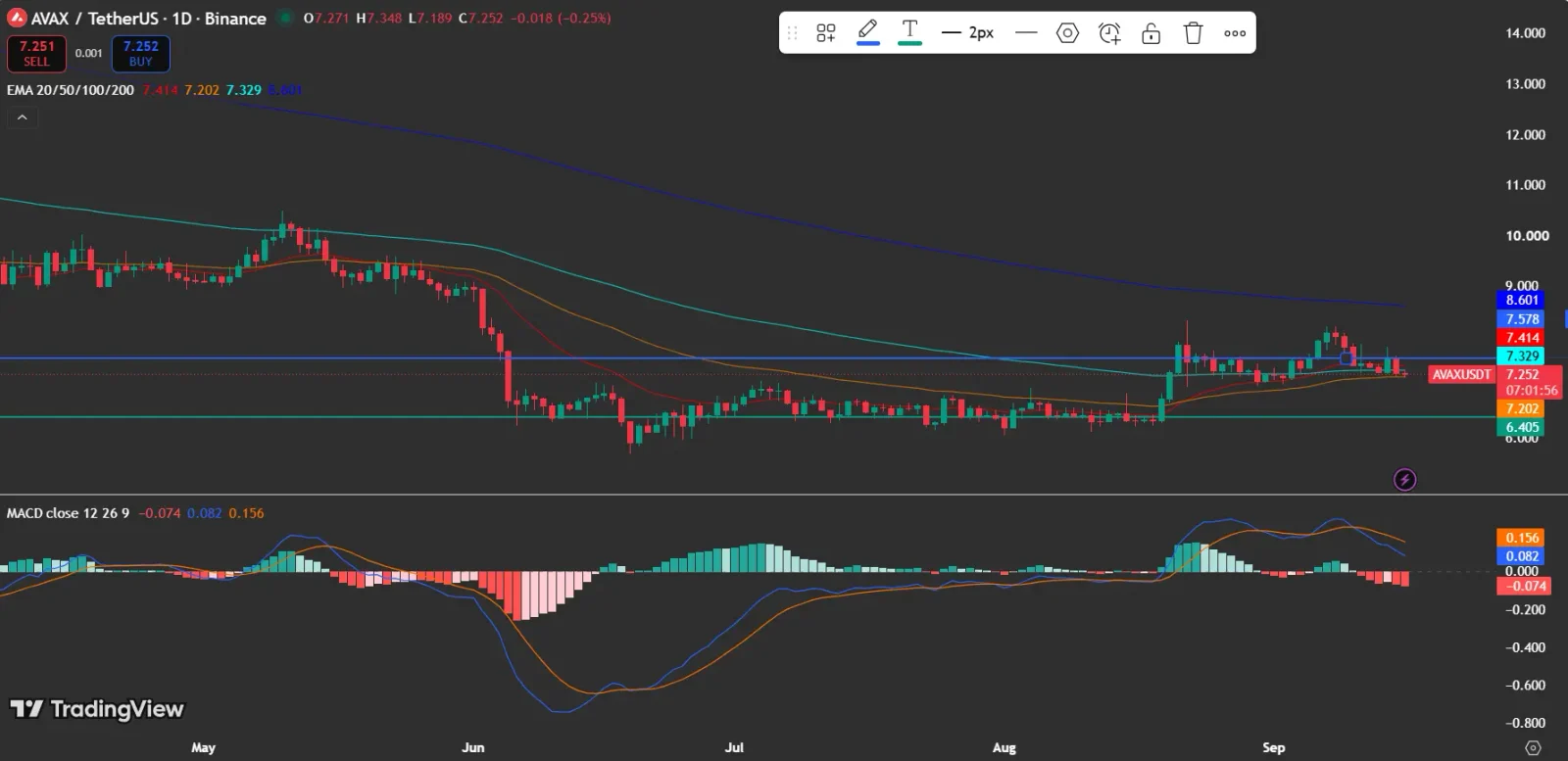The image size is (1568, 761).
Task: Click the purple lightning bolt icon
Action: [x=1404, y=480]
